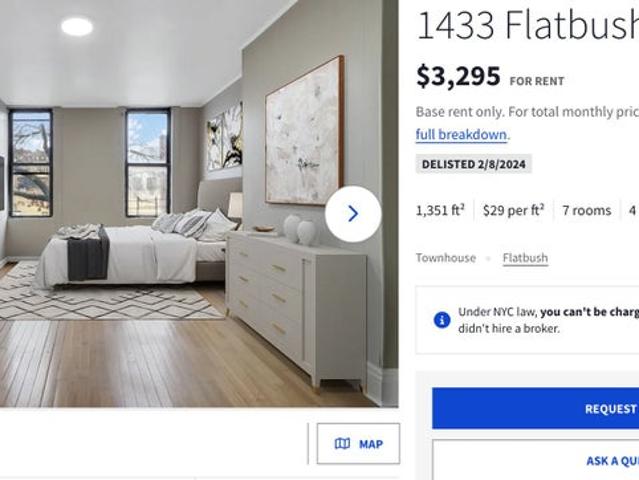Image resolution: width=639 pixels, height=480 pixels.
Task: Select the 1,351 ft² size detail
Action: 440,210
